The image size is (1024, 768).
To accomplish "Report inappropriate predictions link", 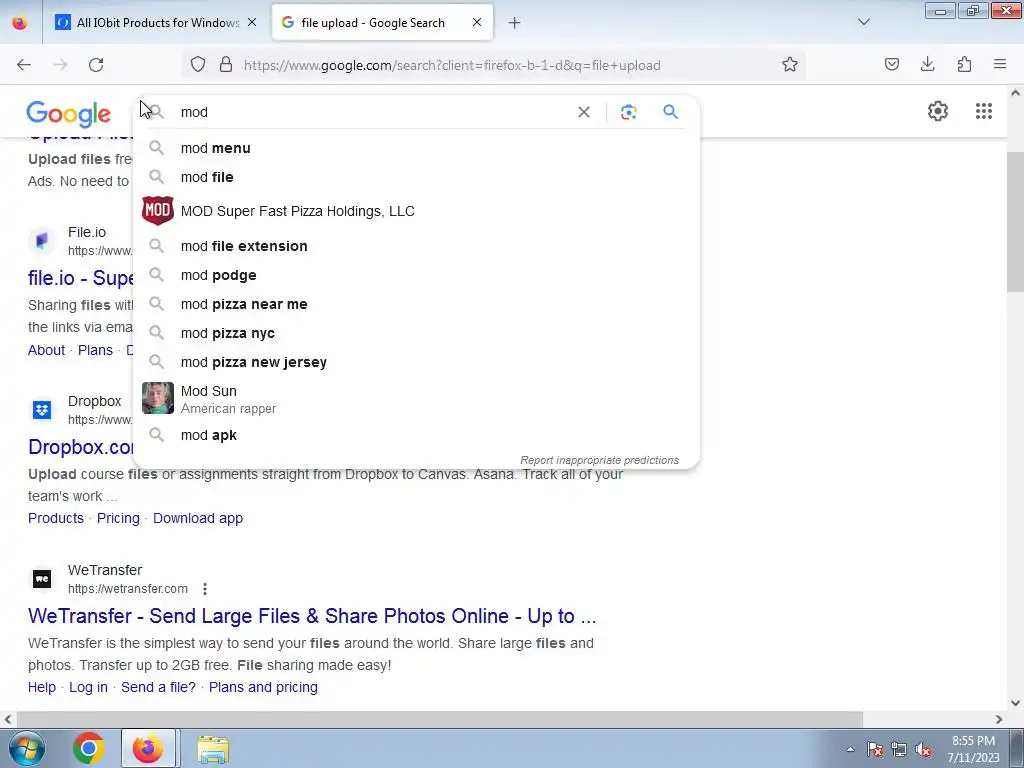I will 600,460.
